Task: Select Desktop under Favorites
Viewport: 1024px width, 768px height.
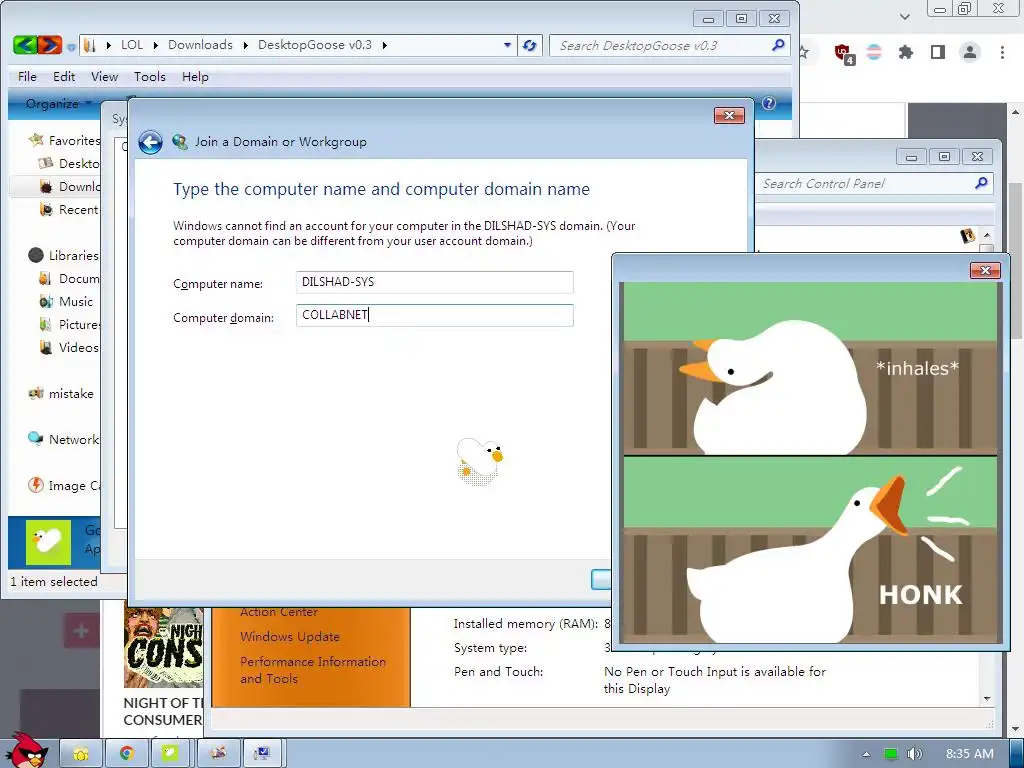Action: coord(69,163)
